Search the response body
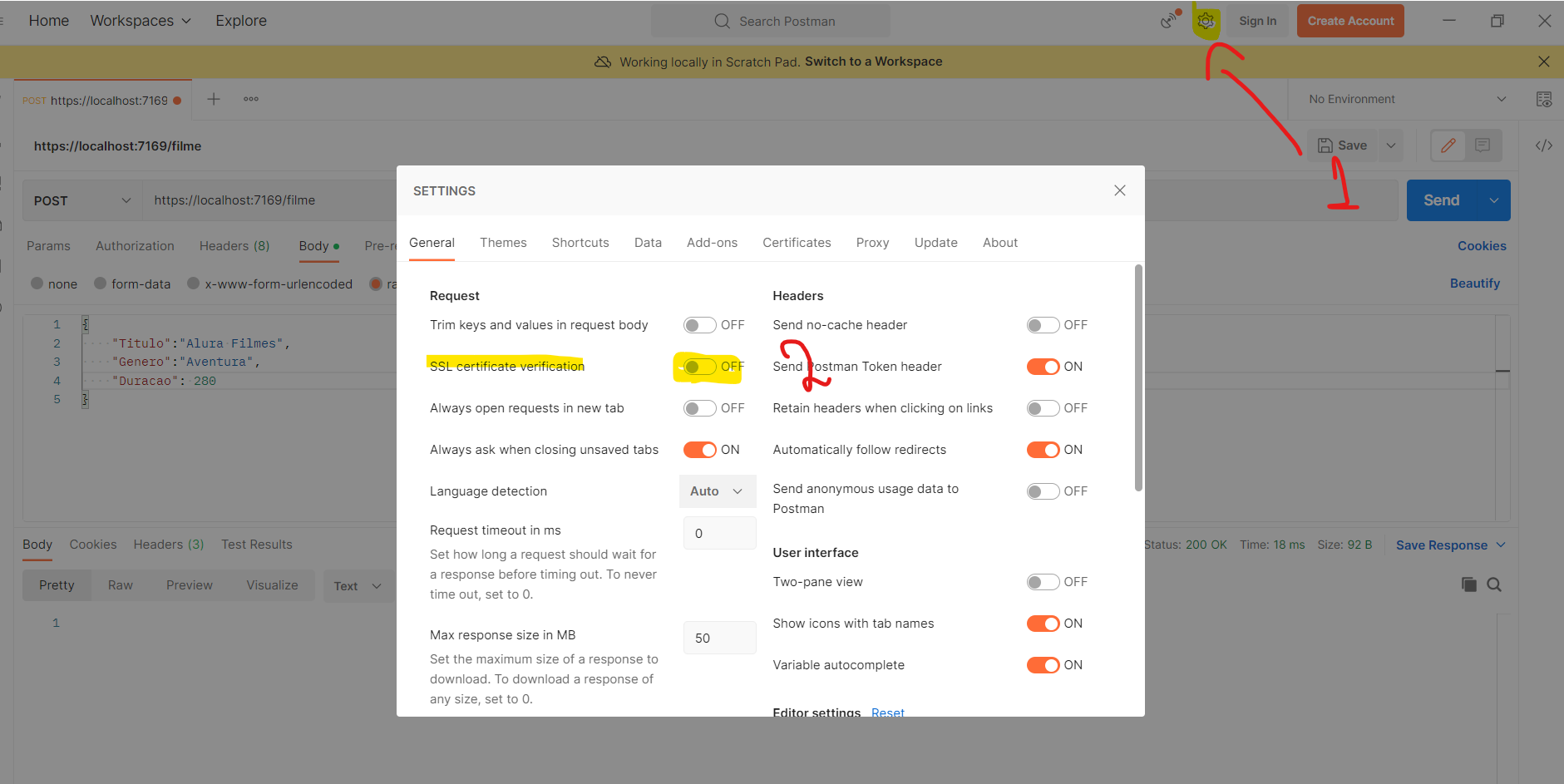1564x784 pixels. point(1494,584)
